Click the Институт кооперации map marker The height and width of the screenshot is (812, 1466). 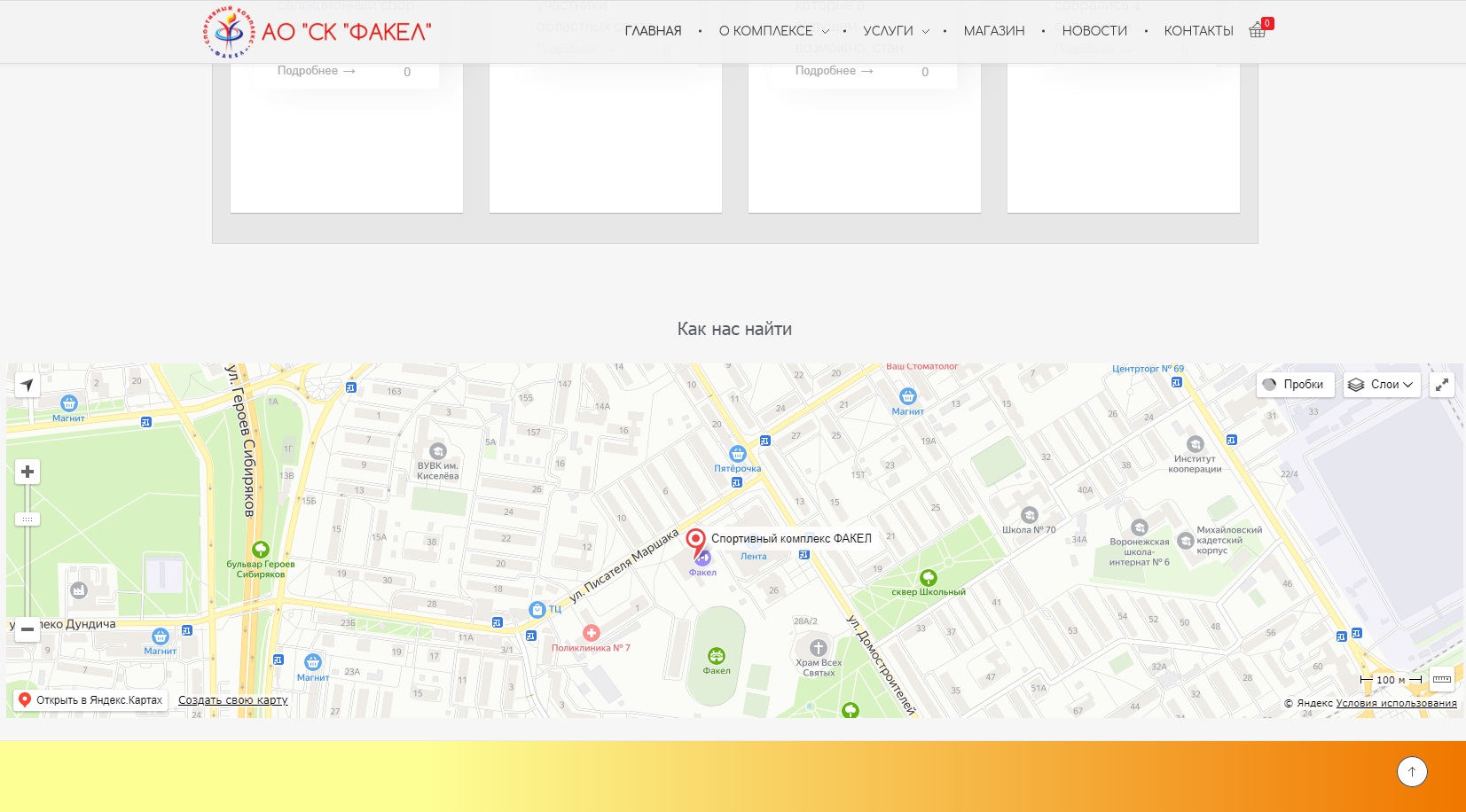[1196, 444]
